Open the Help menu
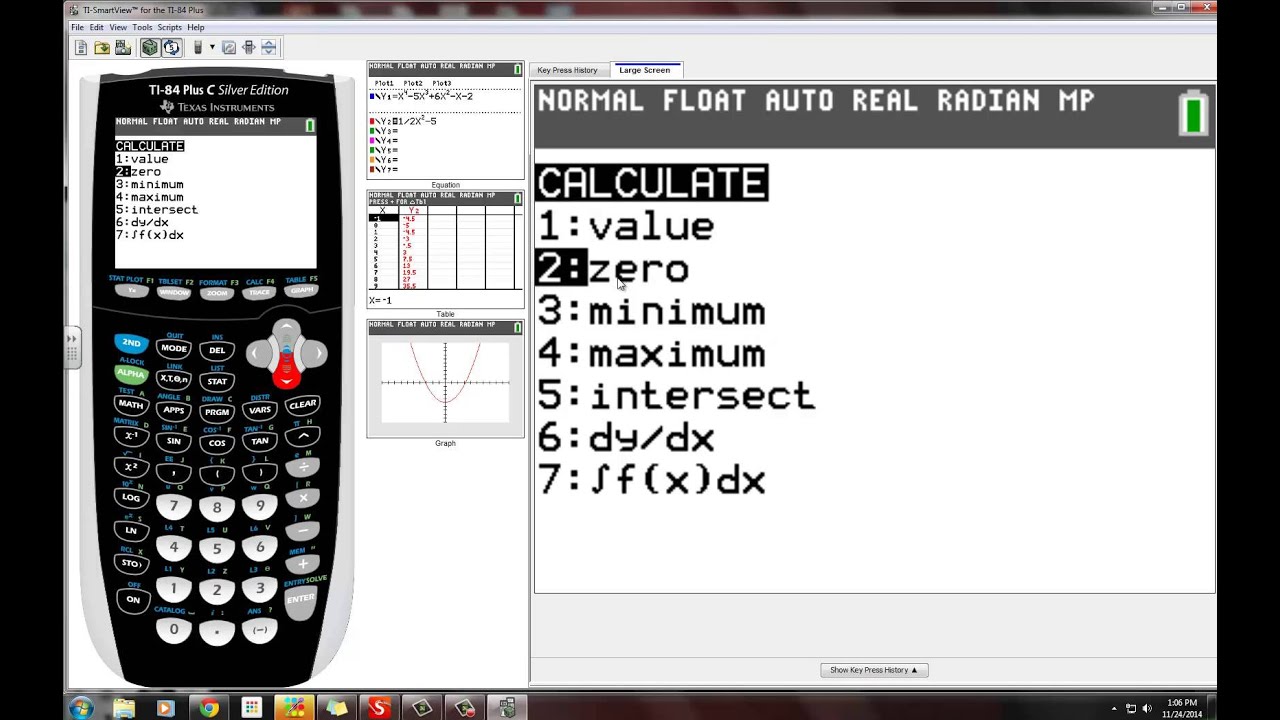Viewport: 1280px width, 720px height. coord(195,27)
